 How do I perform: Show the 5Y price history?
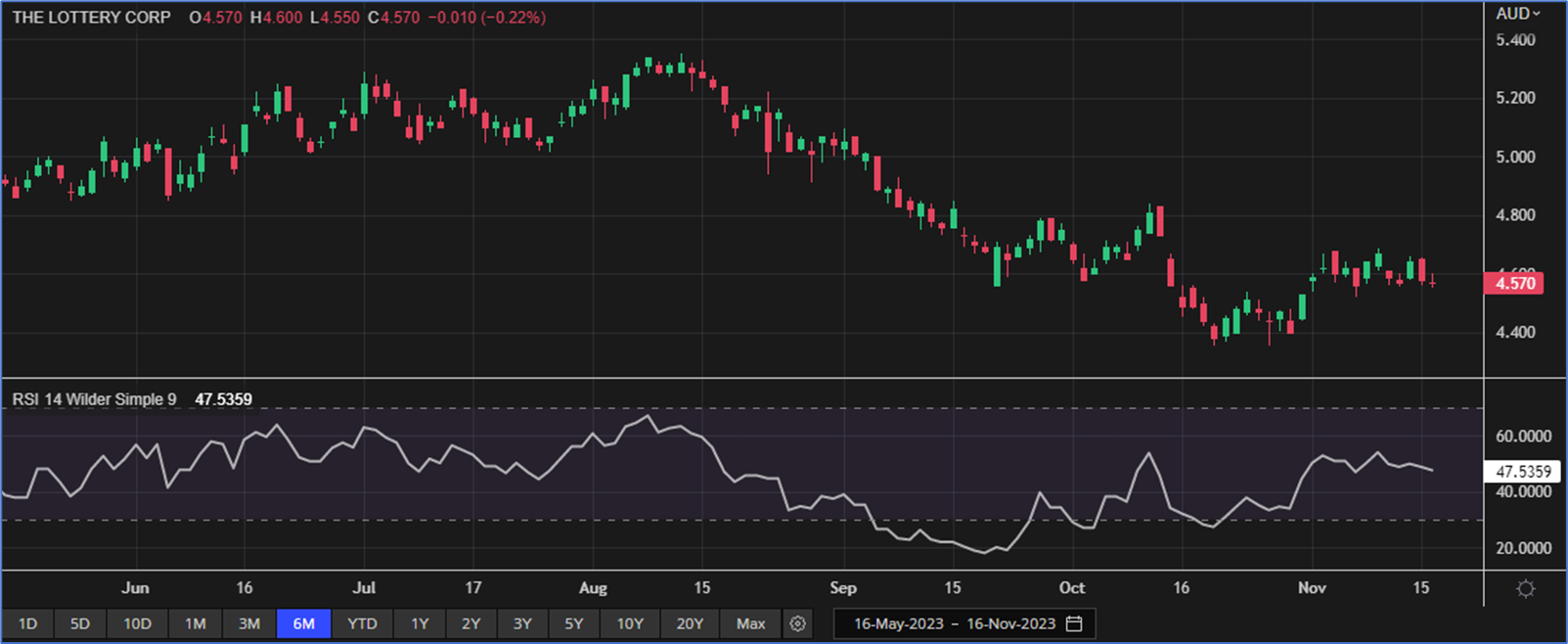tap(573, 623)
